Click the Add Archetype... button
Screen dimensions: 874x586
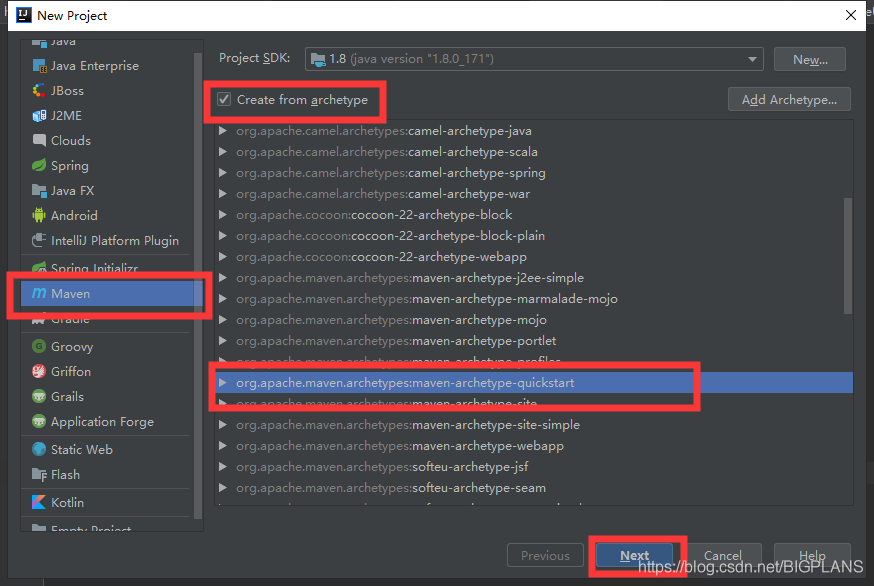[x=789, y=99]
